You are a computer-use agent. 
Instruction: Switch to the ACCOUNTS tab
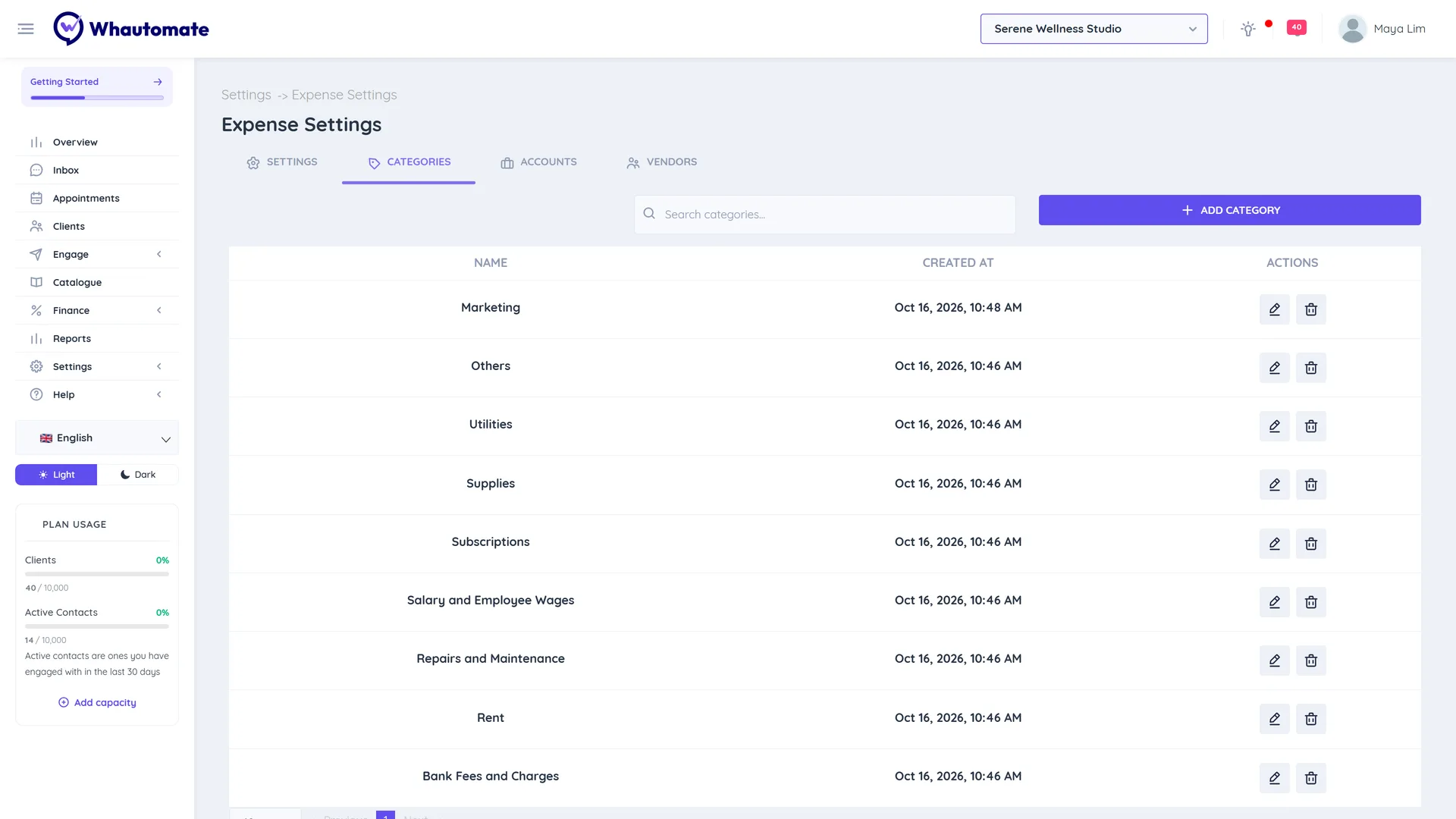[x=538, y=162]
